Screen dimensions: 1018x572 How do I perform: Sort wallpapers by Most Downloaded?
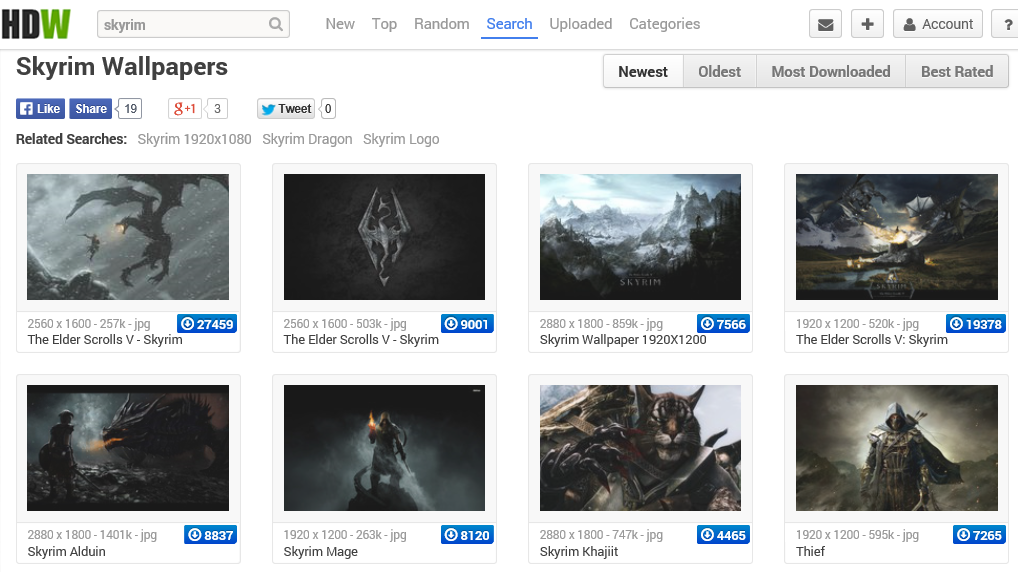pos(830,72)
